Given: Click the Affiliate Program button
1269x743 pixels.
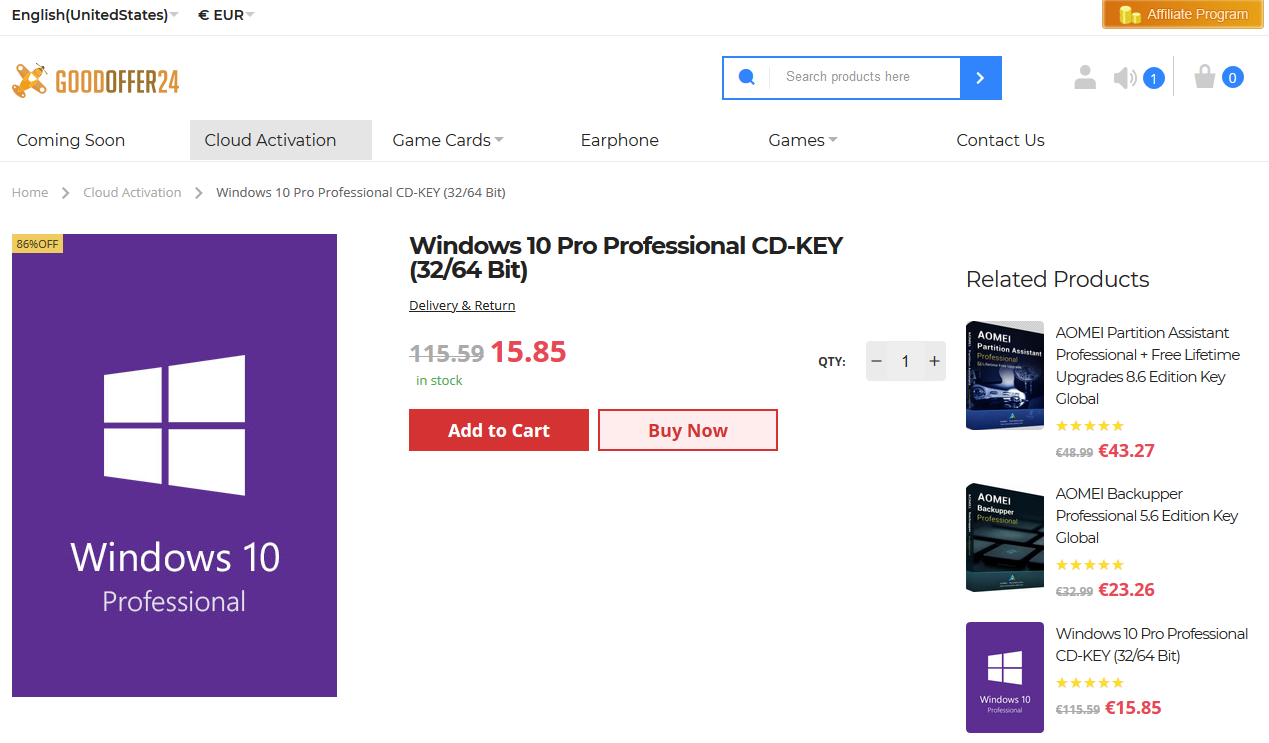Looking at the screenshot, I should pyautogui.click(x=1183, y=14).
